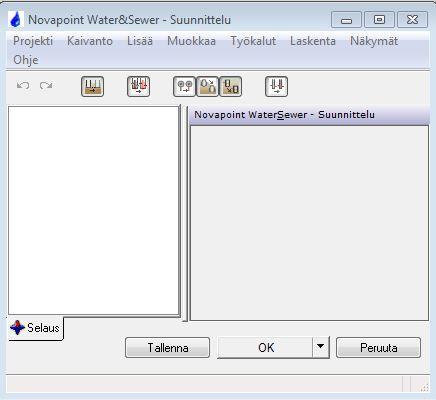Screen dimensions: 436x400
Task: Confirm with the OK button
Action: coord(265,348)
